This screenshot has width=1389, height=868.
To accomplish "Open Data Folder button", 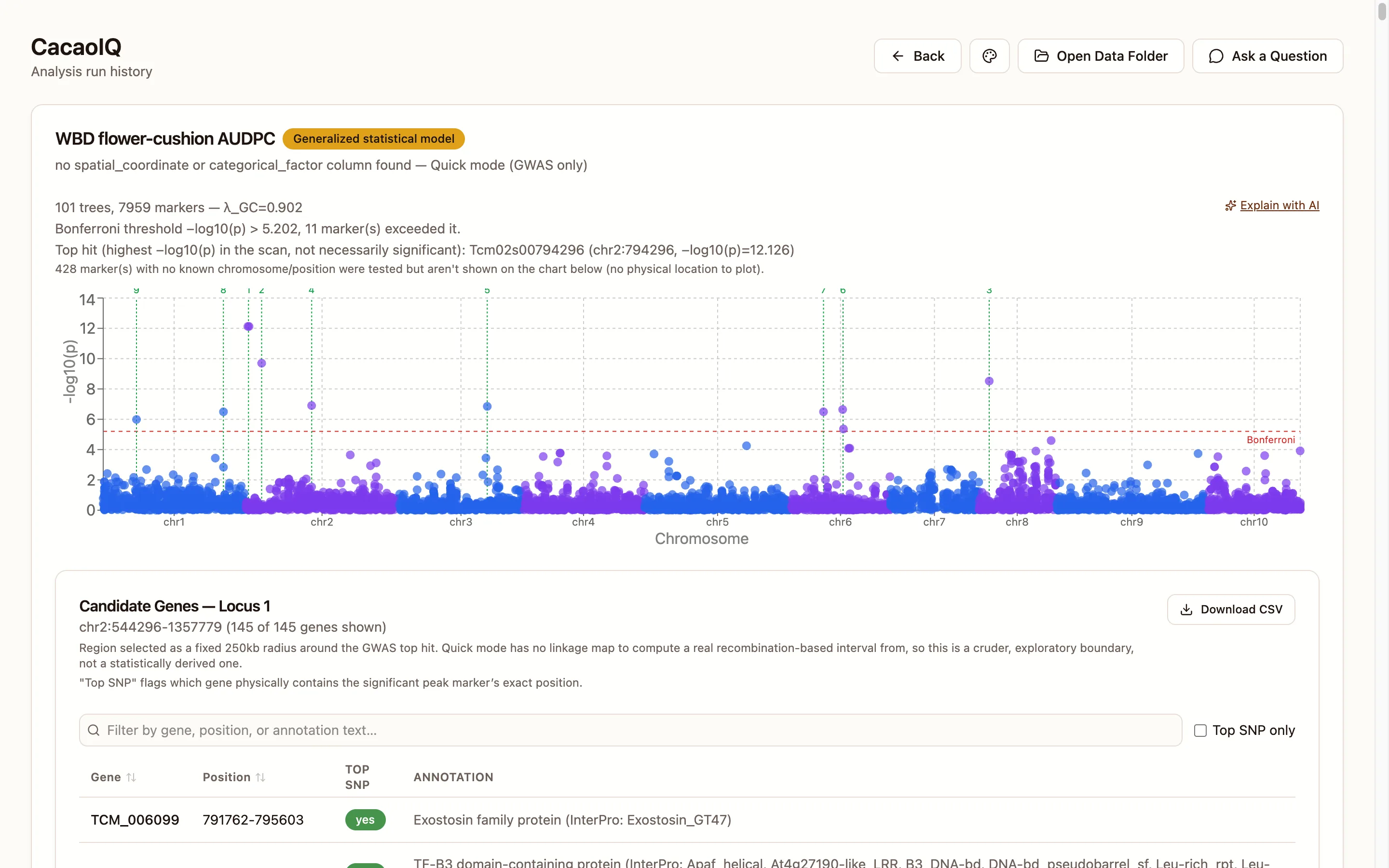I will [x=1100, y=55].
